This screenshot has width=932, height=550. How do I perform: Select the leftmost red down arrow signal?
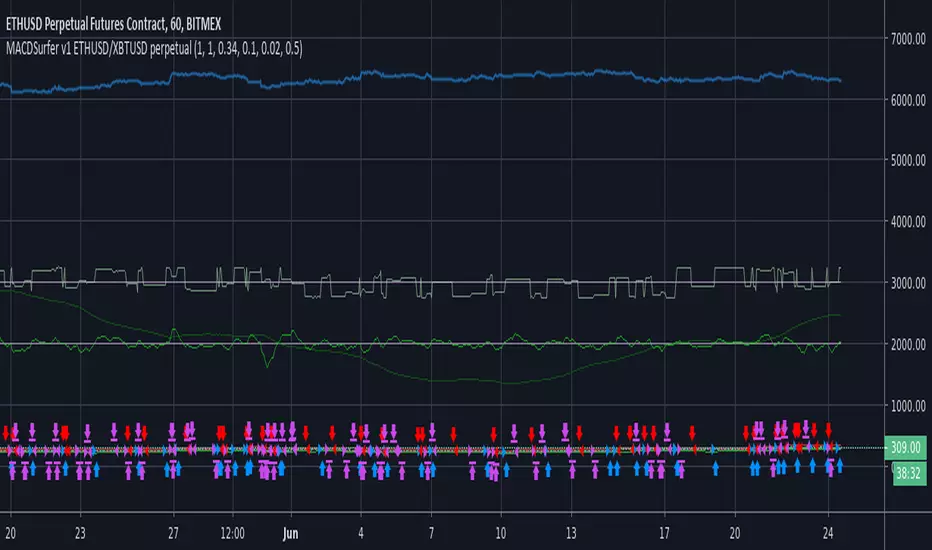[6, 432]
